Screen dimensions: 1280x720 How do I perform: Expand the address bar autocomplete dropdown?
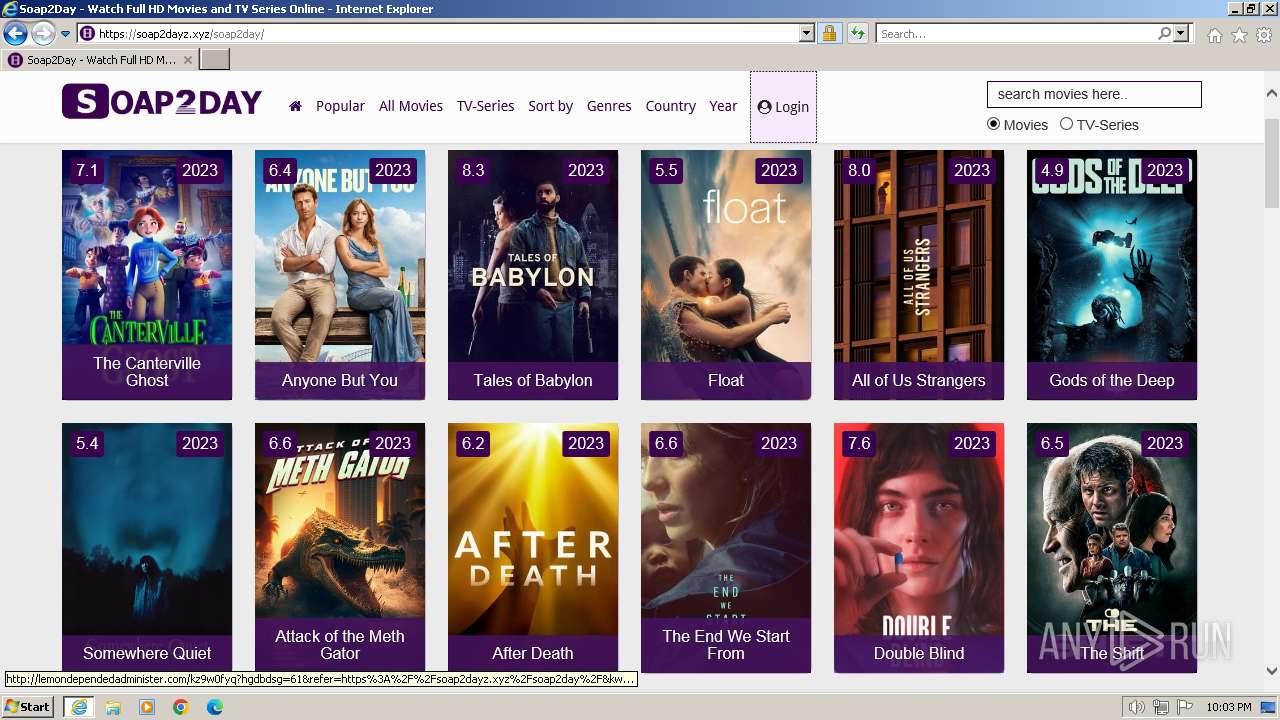point(807,34)
